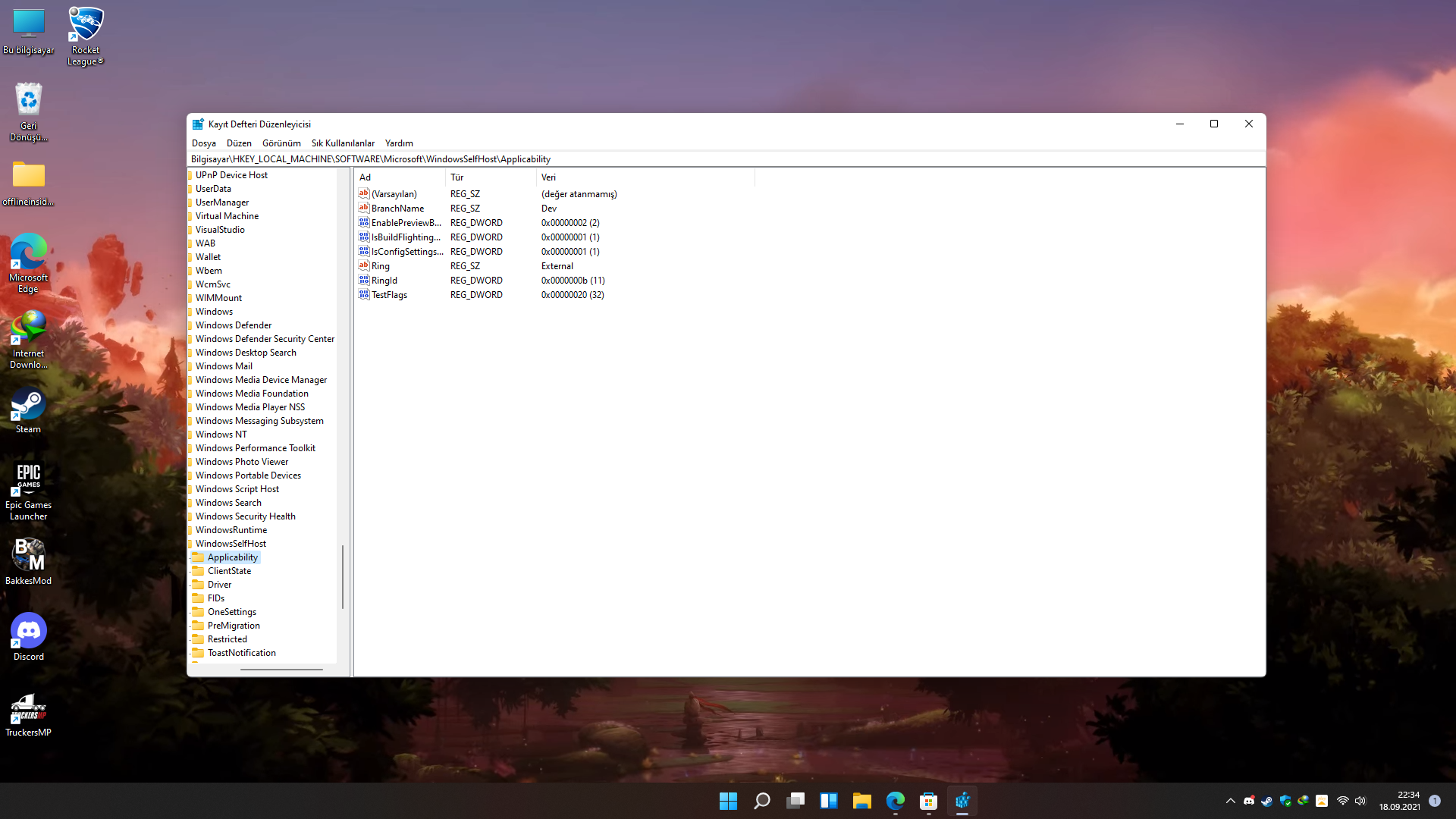Open the Dosya menu
Screen dimensions: 1456x819
click(203, 143)
